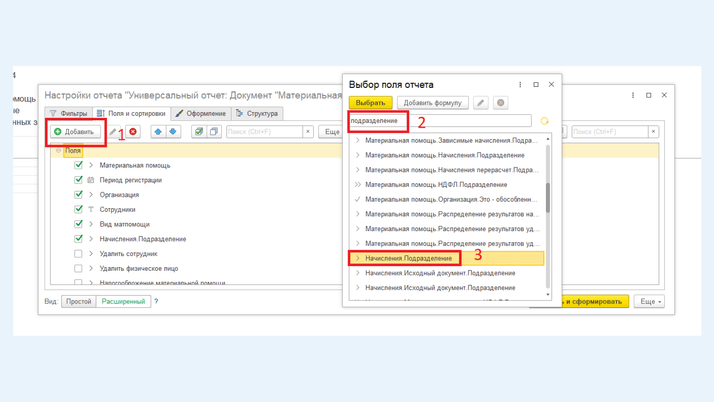Viewport: 714px width, 402px height.
Task: Click the red delete icon in fields toolbar
Action: pos(133,132)
